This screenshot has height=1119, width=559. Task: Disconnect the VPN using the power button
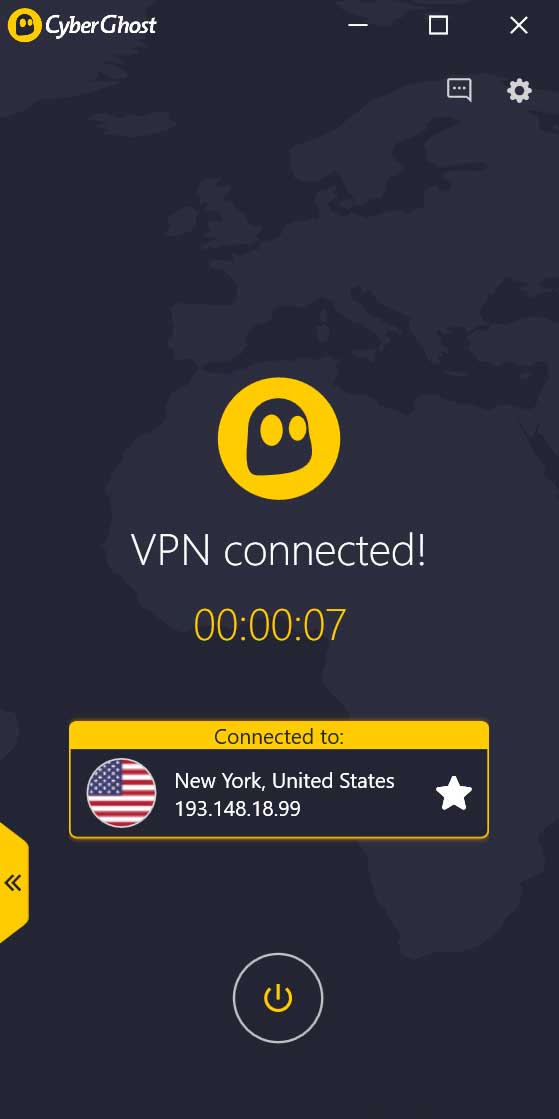pos(278,998)
